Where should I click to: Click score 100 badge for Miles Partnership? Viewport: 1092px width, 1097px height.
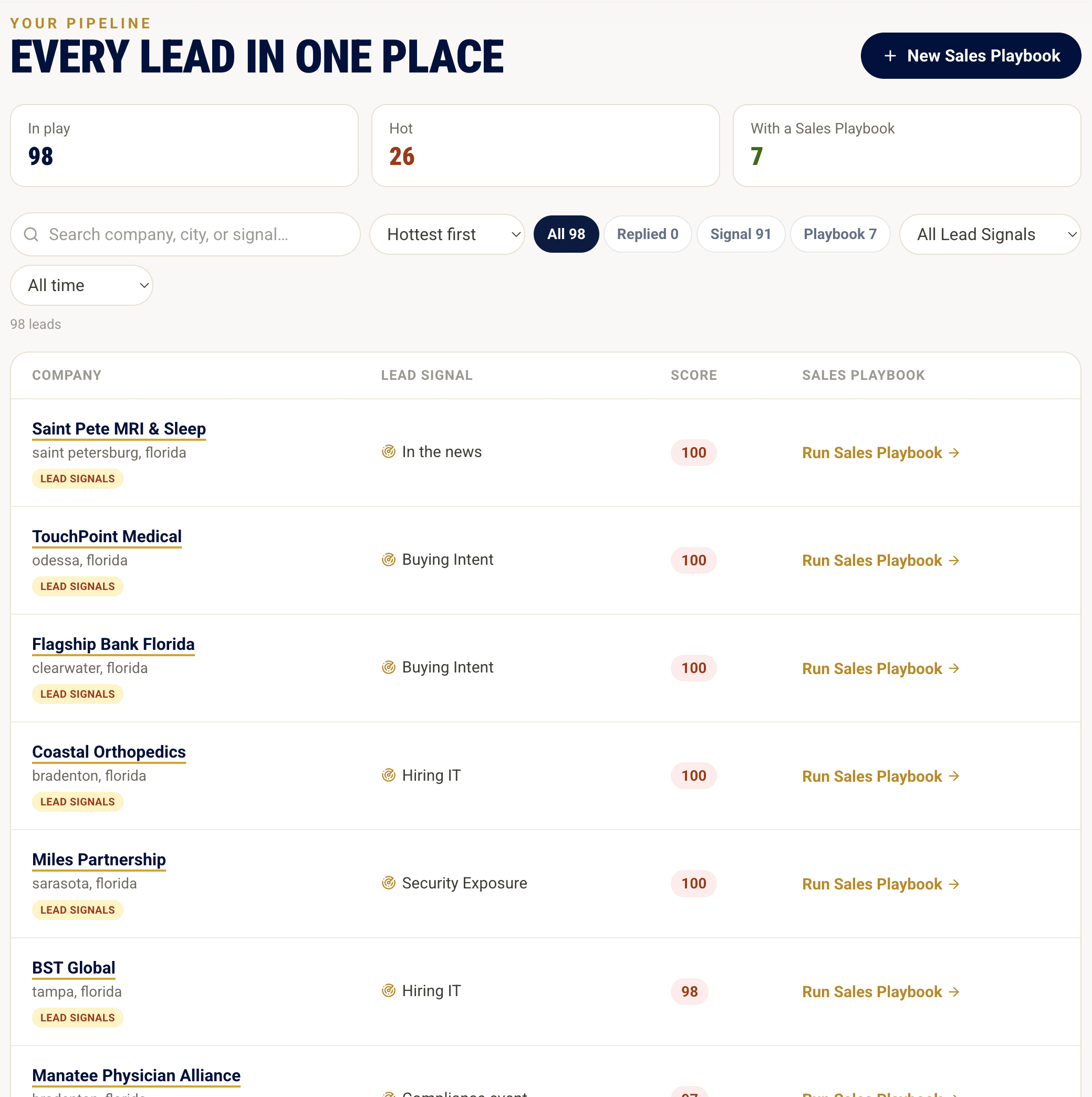(693, 884)
